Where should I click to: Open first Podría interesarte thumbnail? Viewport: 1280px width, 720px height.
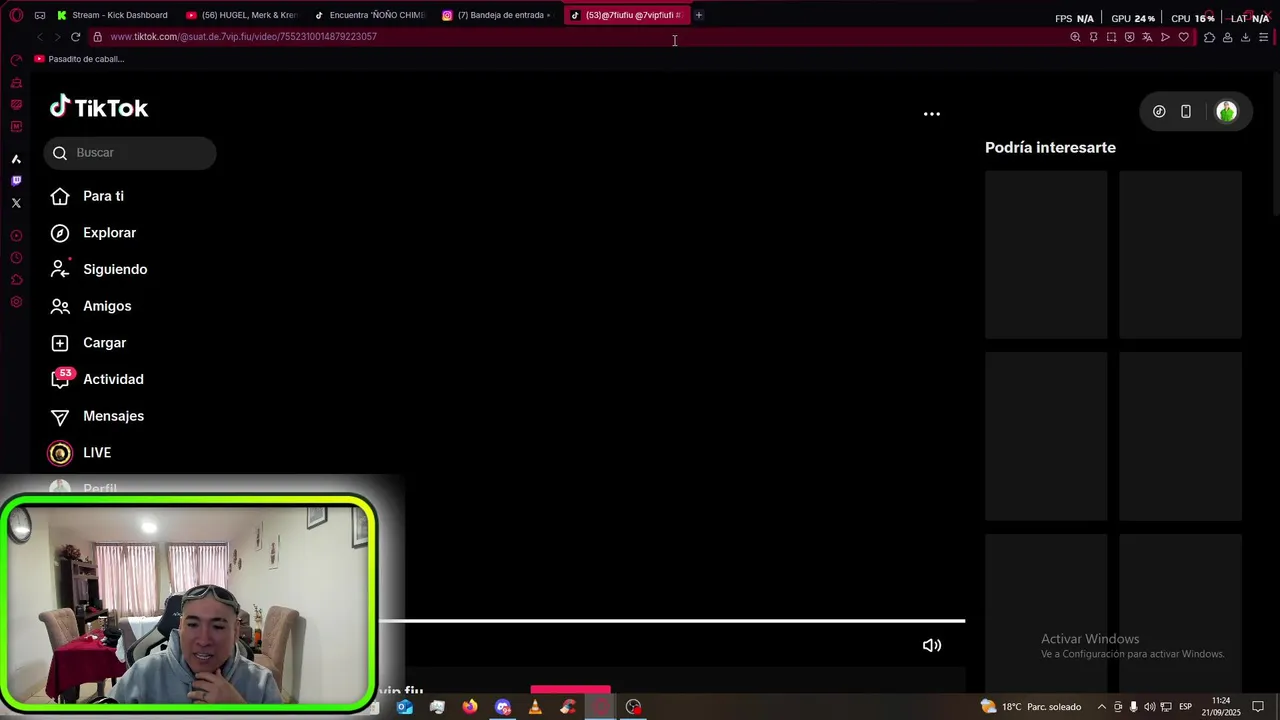1046,255
